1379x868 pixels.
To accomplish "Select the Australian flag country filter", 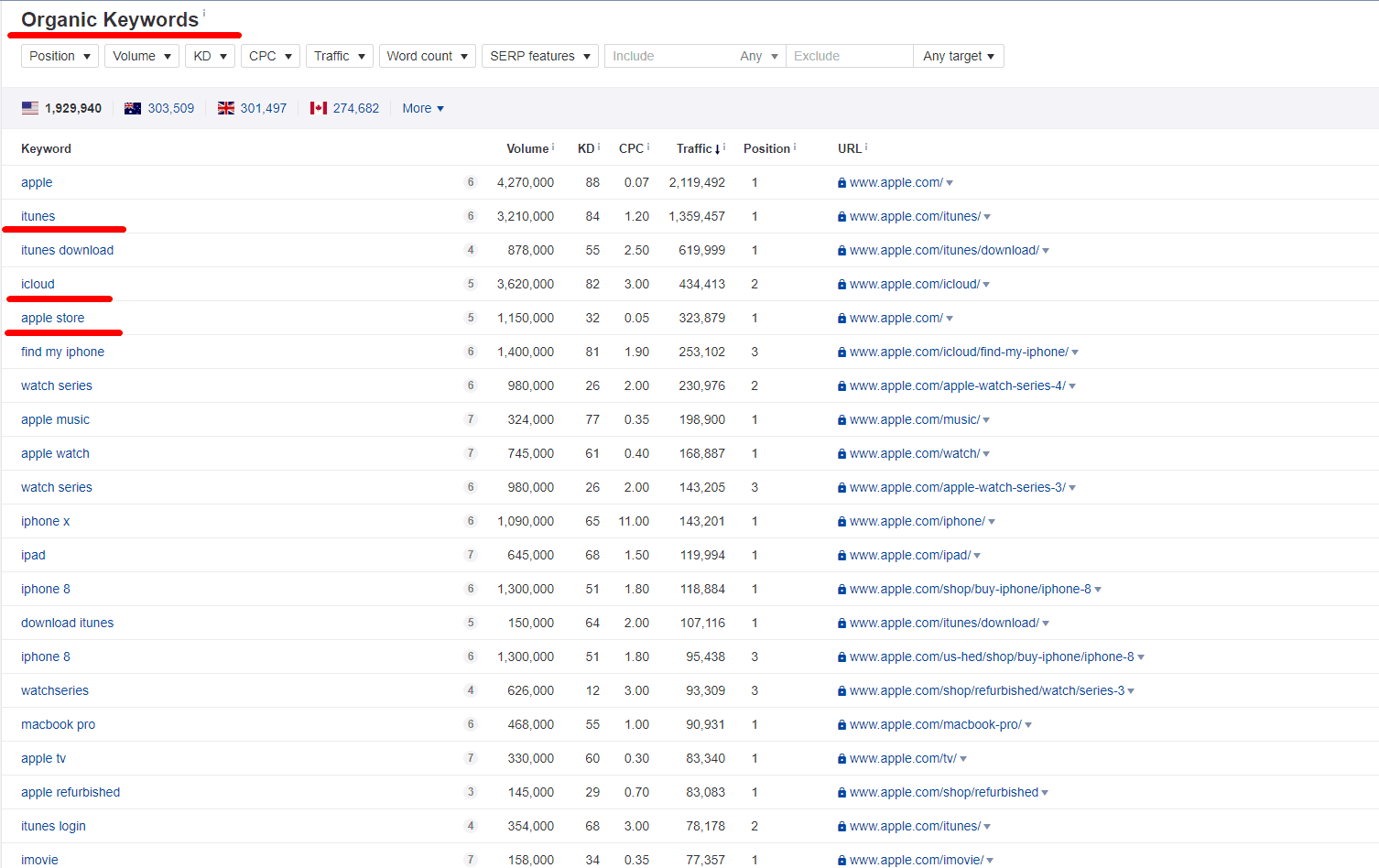I will pyautogui.click(x=133, y=108).
